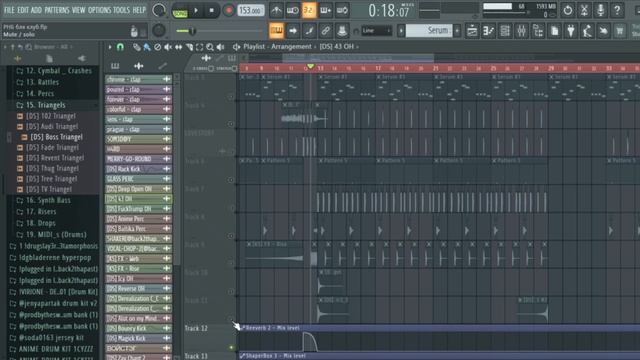Toggle the metronome button

276,11
